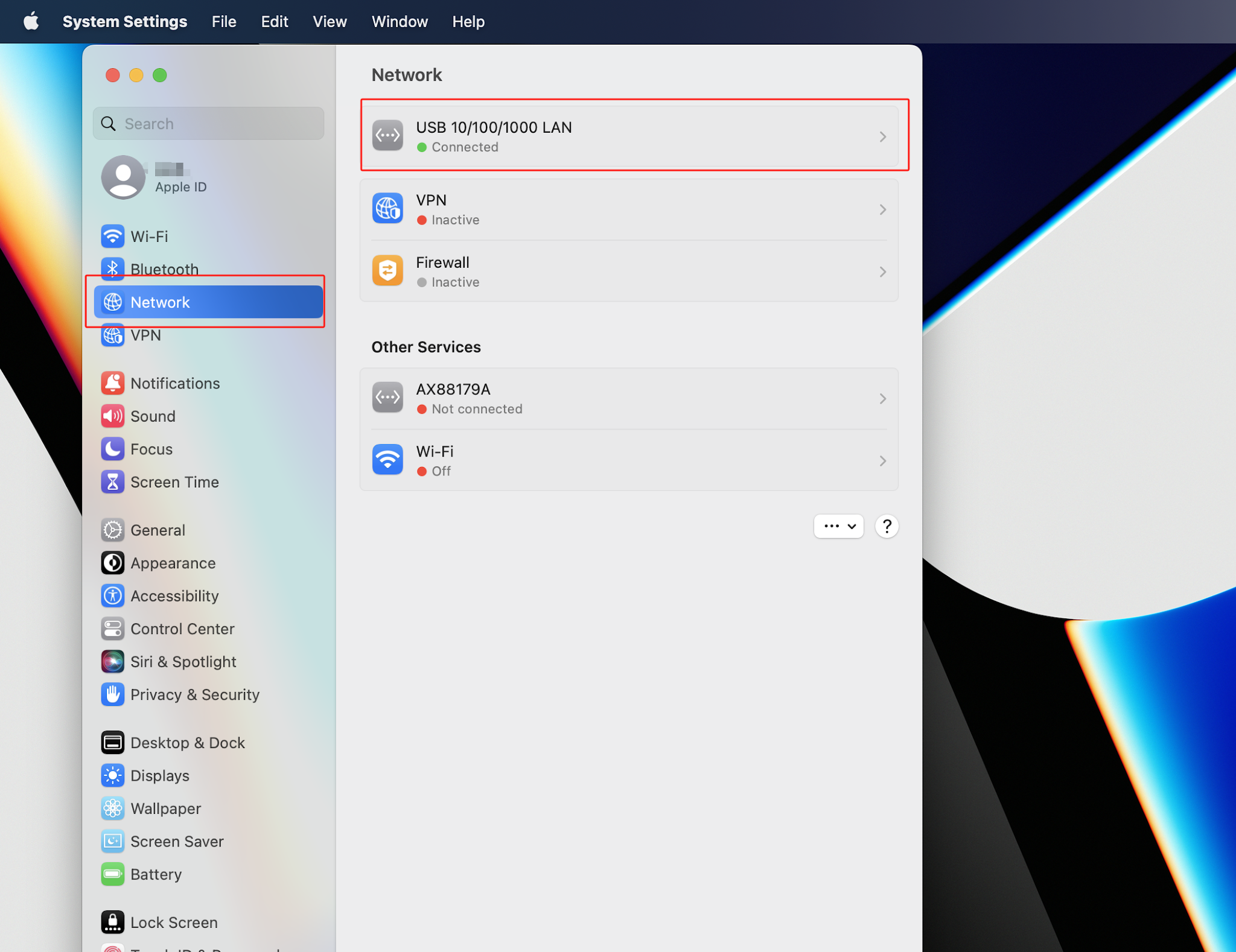The image size is (1236, 952).
Task: Open the Apple ID account avatar
Action: coord(123,177)
